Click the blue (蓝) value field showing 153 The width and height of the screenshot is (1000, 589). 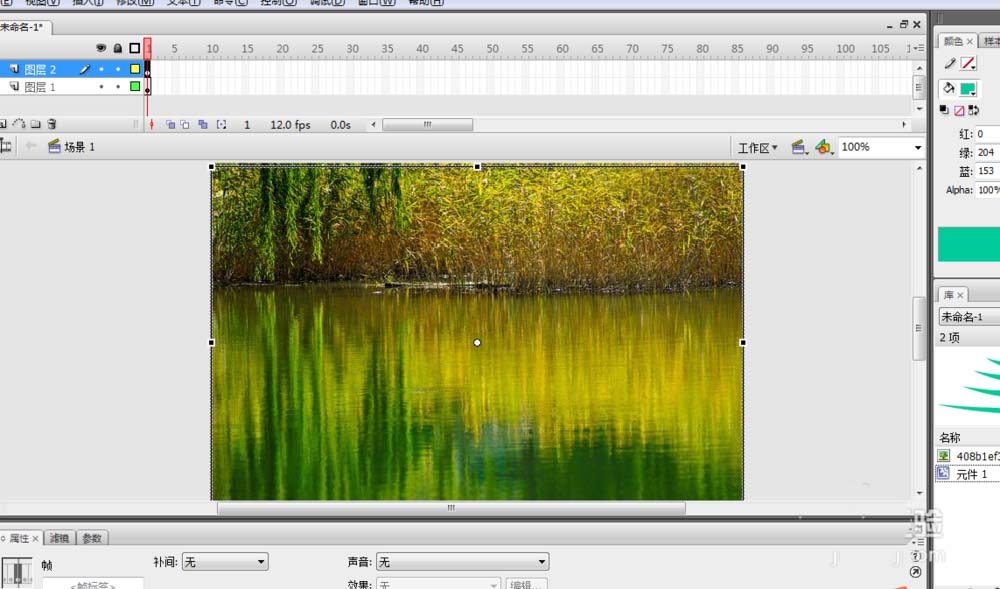click(x=987, y=171)
